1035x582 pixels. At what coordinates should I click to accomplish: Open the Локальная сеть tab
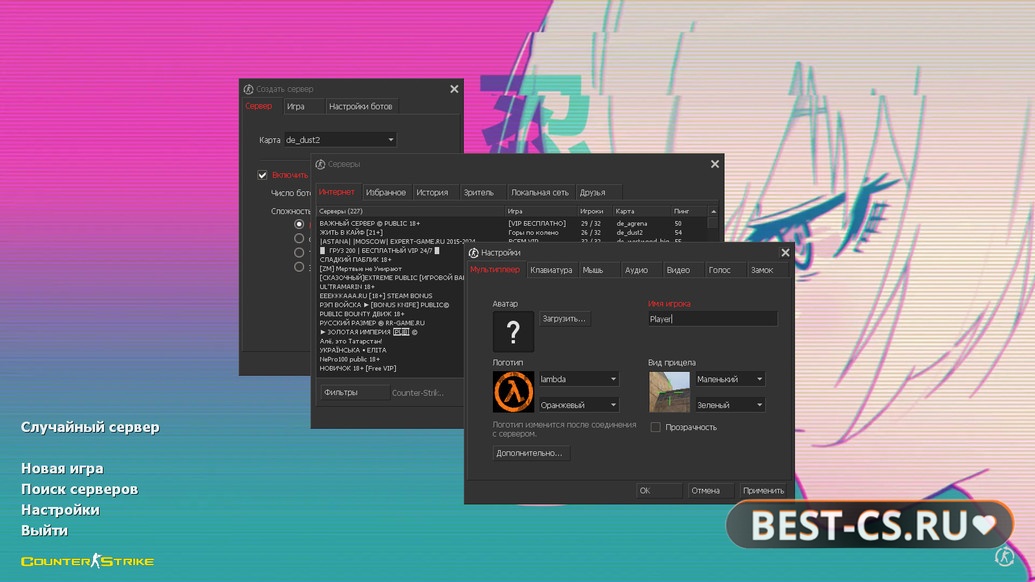(x=539, y=193)
